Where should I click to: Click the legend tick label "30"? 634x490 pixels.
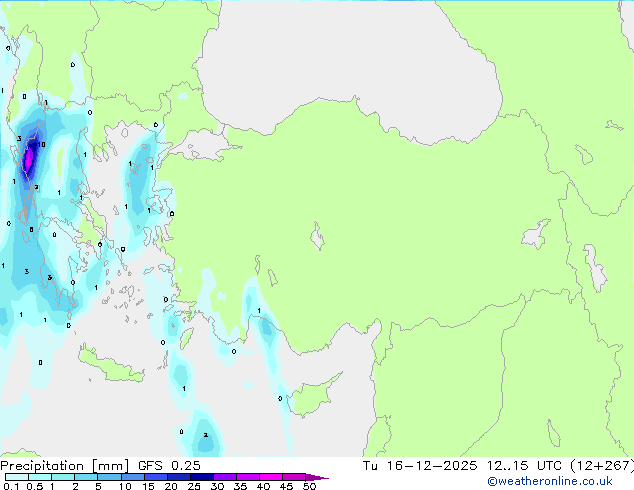point(217,486)
